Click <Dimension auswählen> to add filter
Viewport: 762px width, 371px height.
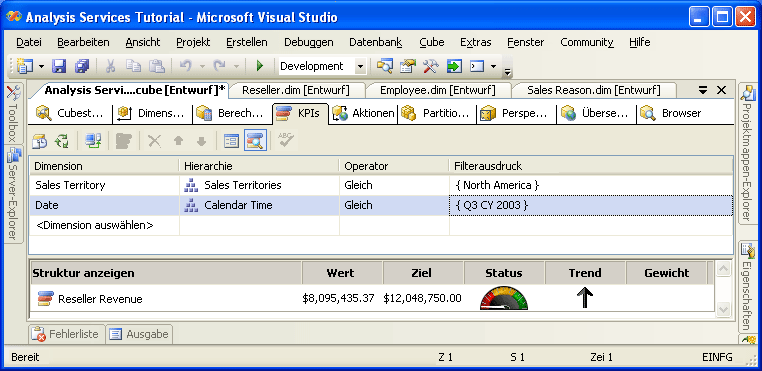tap(95, 226)
